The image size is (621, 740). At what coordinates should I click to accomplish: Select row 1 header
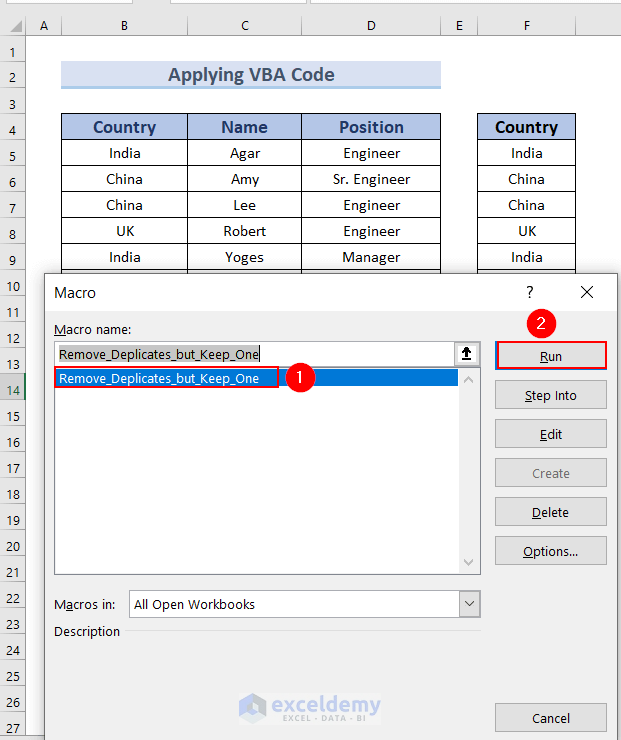[x=13, y=51]
